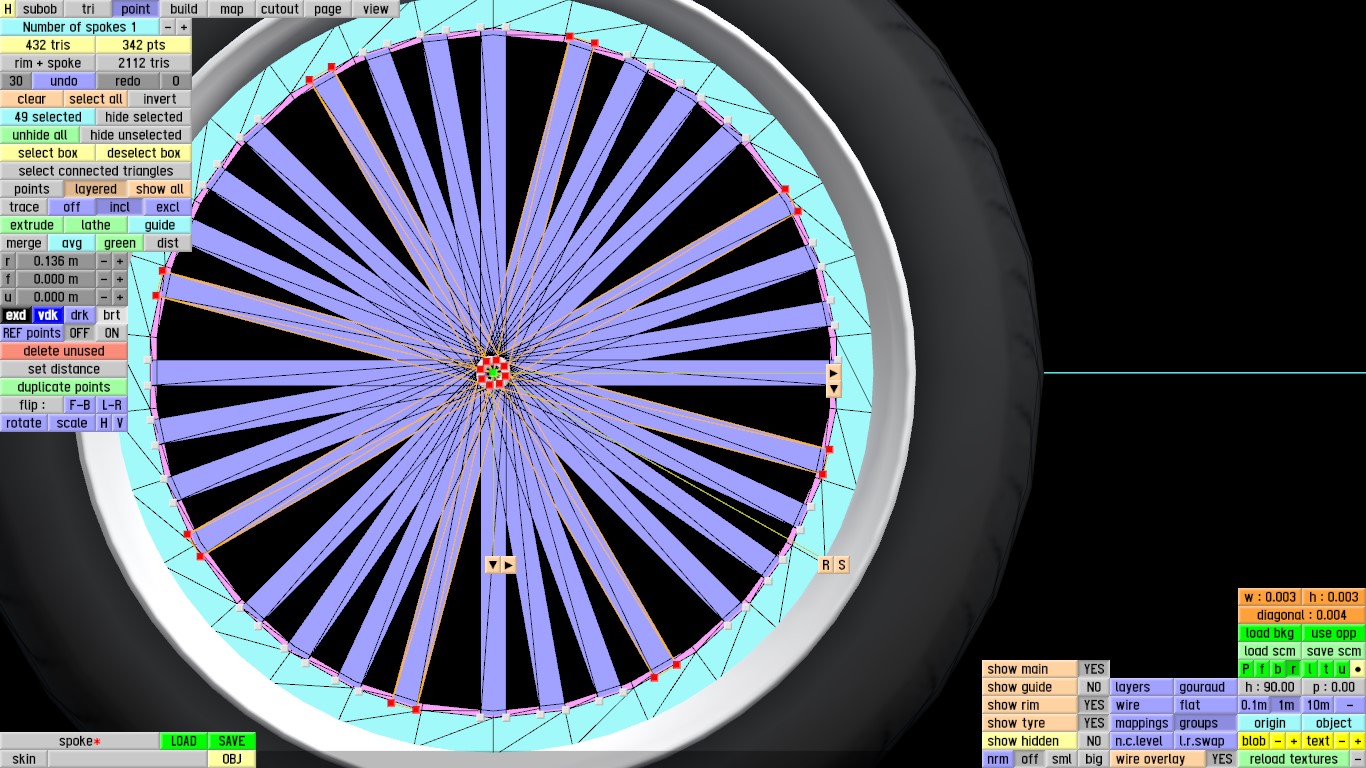Click reload textures
Screen dimensions: 1366x768
pos(1294,759)
